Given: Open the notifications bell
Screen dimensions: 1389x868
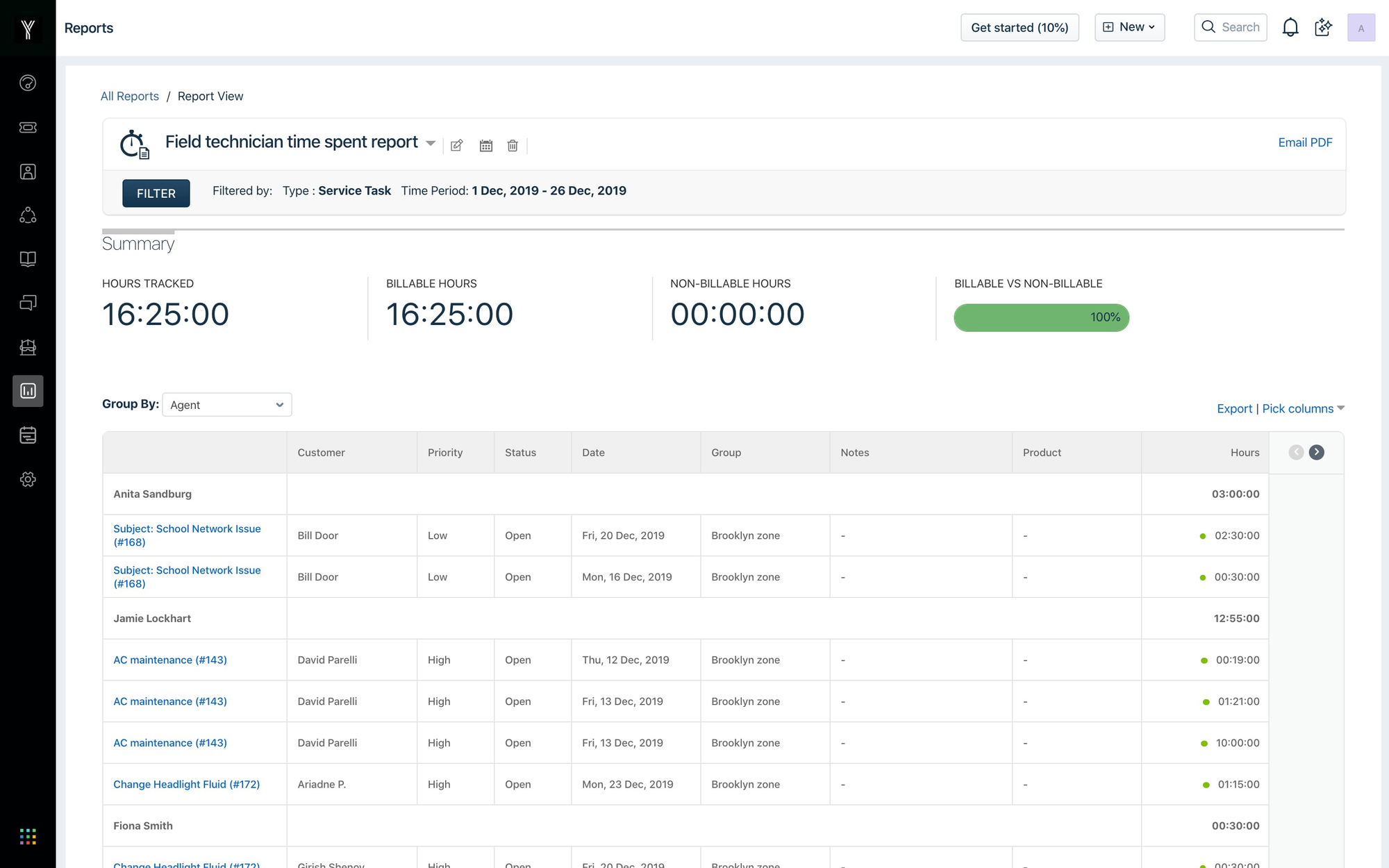Looking at the screenshot, I should 1290,28.
